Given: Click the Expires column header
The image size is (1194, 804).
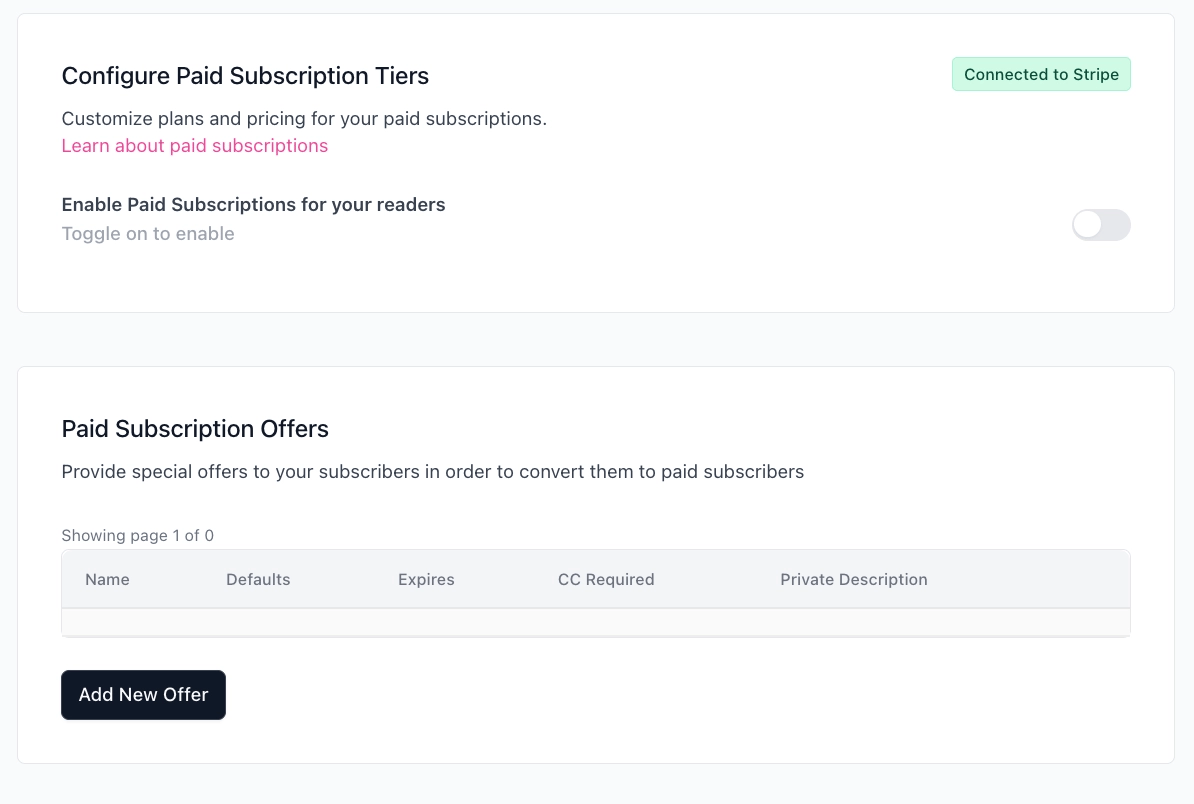Looking at the screenshot, I should click(x=426, y=580).
